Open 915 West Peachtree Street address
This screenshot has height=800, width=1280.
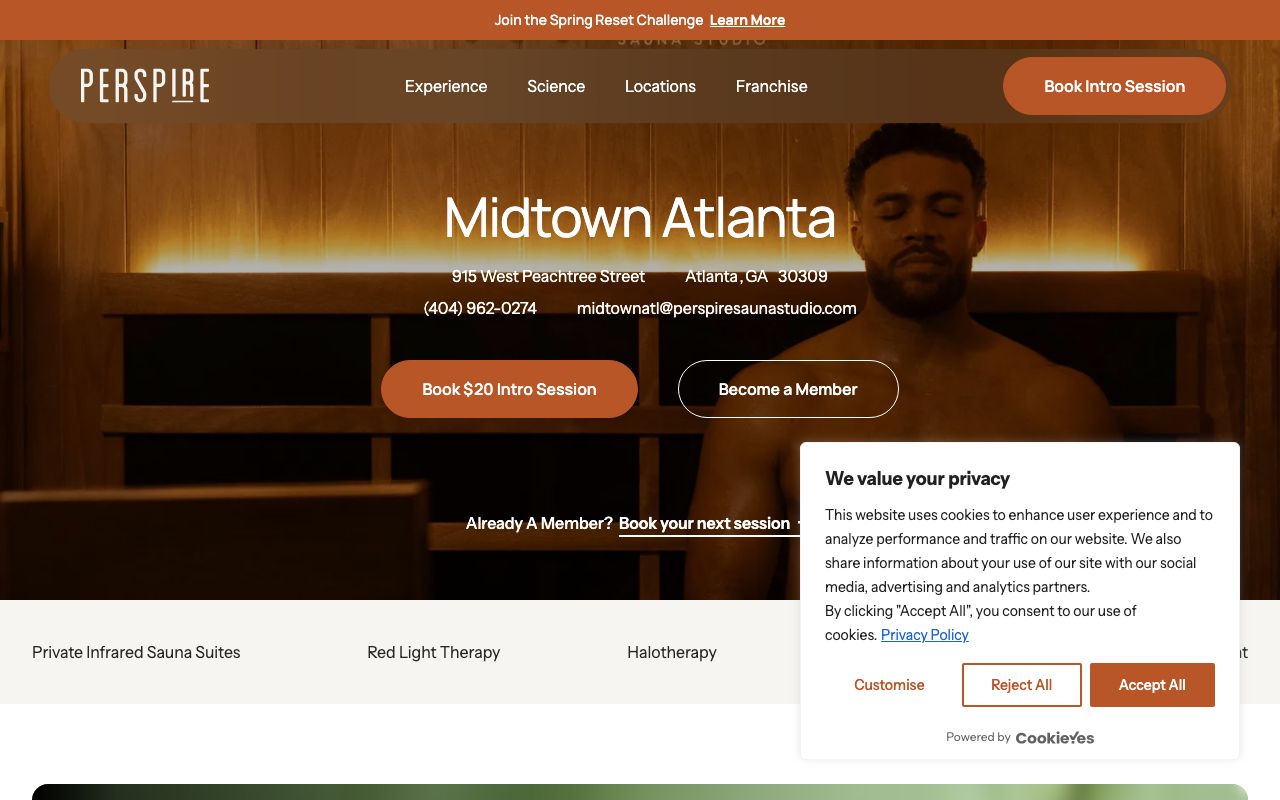[x=548, y=276]
